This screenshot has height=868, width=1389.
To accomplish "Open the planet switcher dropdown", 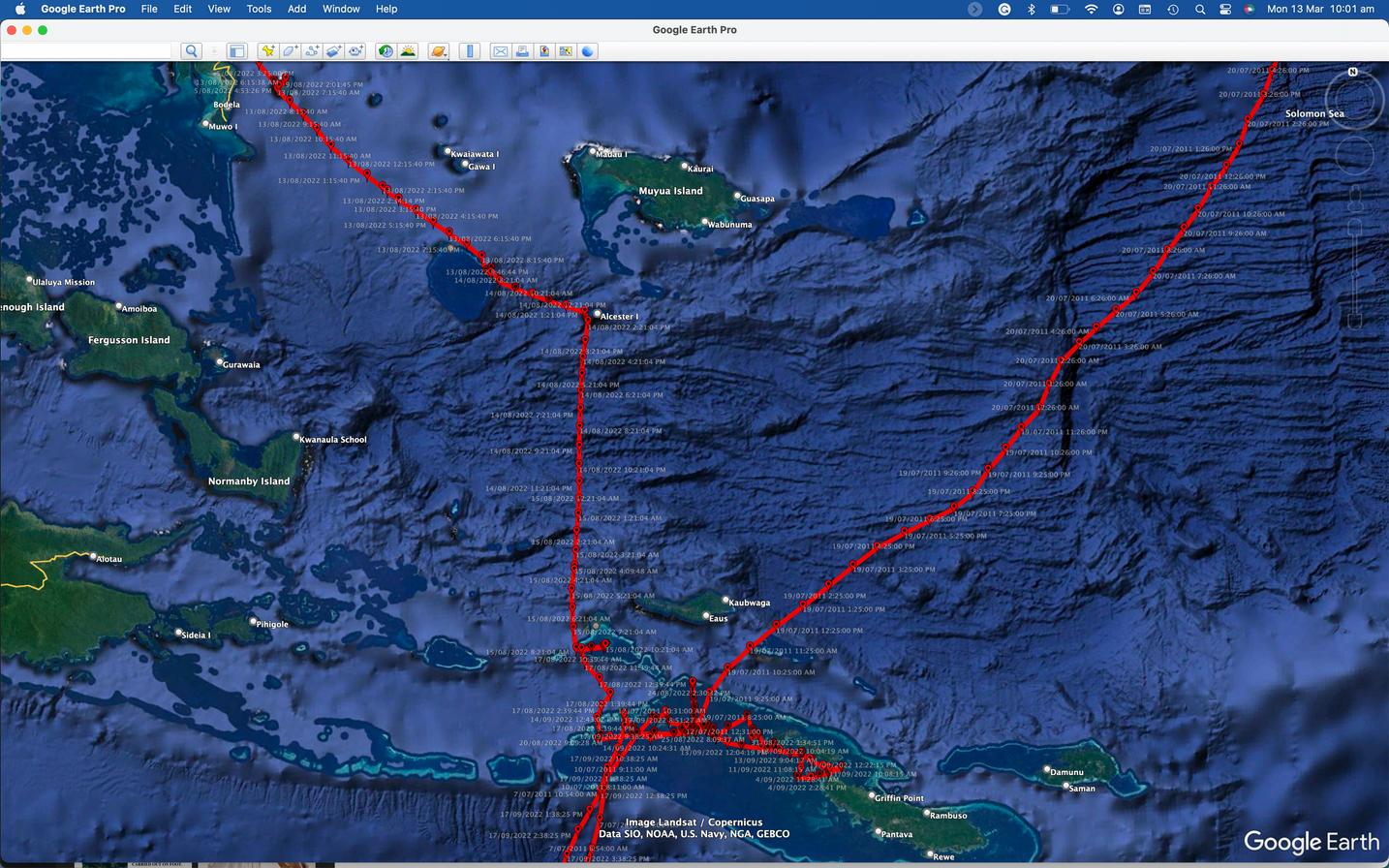I will [439, 51].
